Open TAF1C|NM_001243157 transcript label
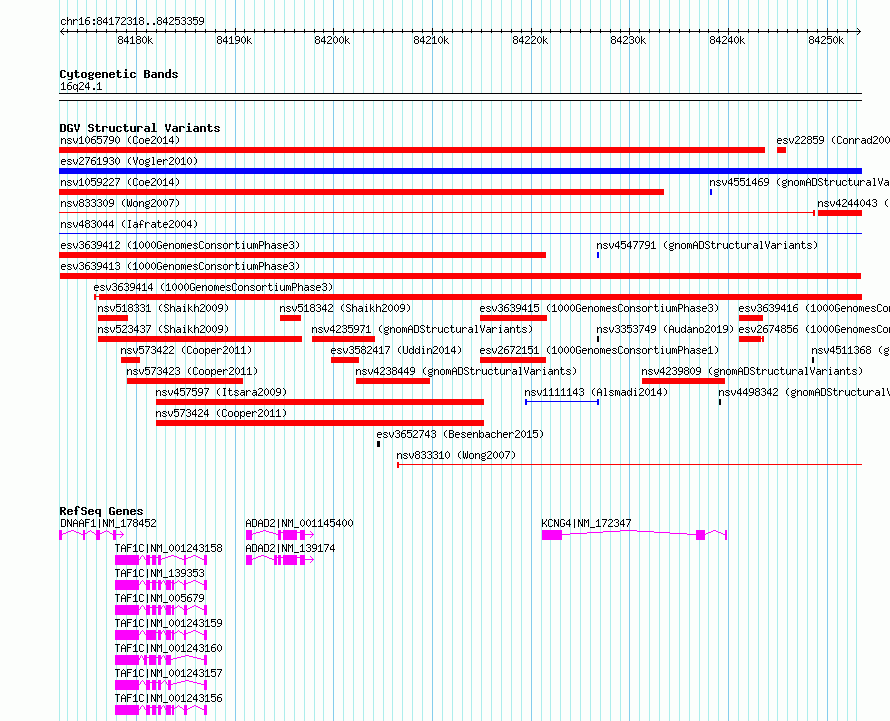This screenshot has height=721, width=890. [x=169, y=673]
